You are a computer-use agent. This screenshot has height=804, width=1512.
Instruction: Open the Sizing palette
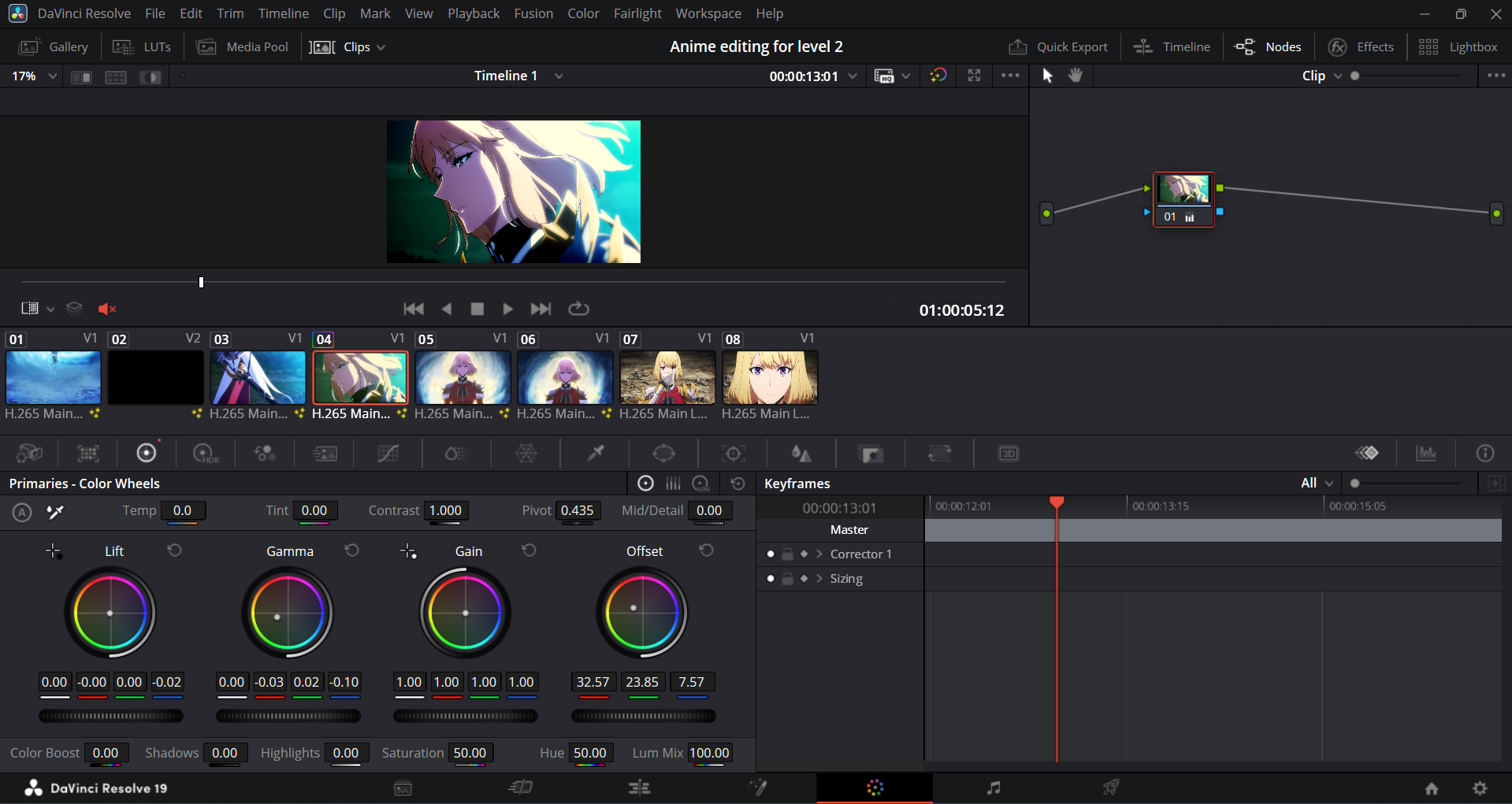(939, 454)
